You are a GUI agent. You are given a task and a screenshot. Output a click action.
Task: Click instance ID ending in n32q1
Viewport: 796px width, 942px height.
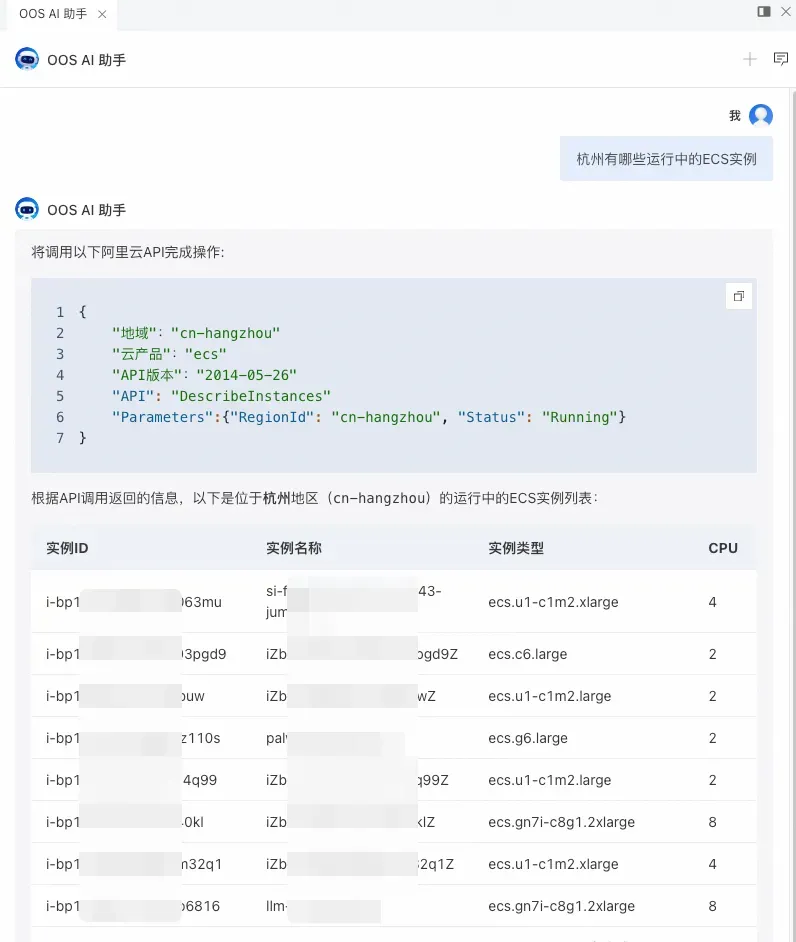(134, 864)
